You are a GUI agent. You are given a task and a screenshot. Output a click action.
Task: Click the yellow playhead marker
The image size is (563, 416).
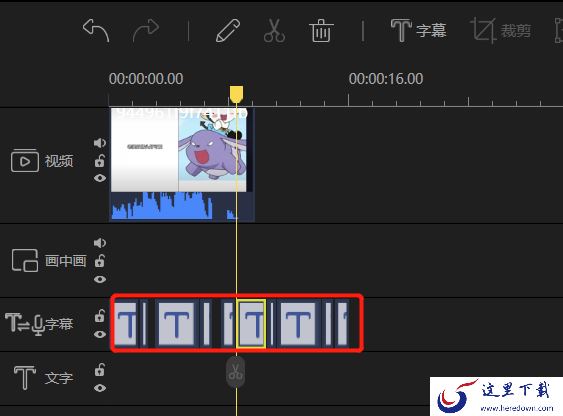tap(236, 94)
